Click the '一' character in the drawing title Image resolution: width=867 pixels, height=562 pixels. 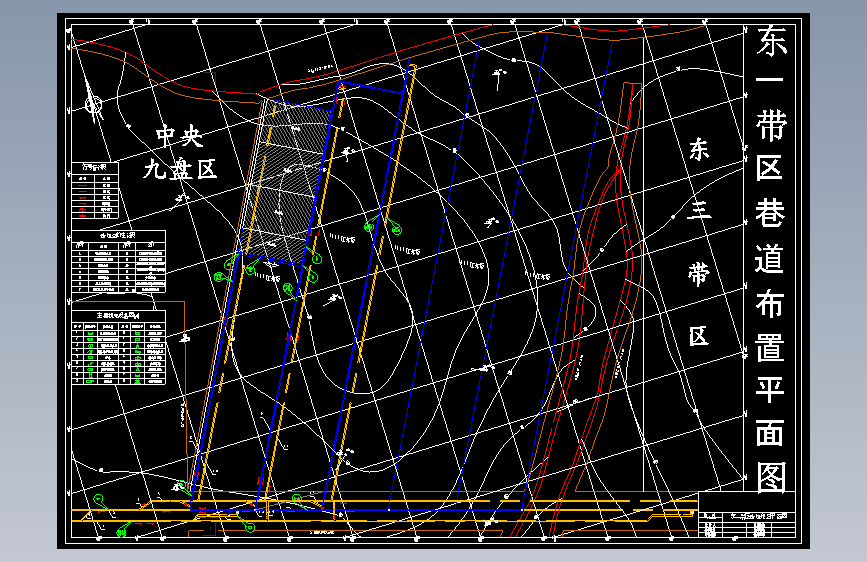(769, 80)
